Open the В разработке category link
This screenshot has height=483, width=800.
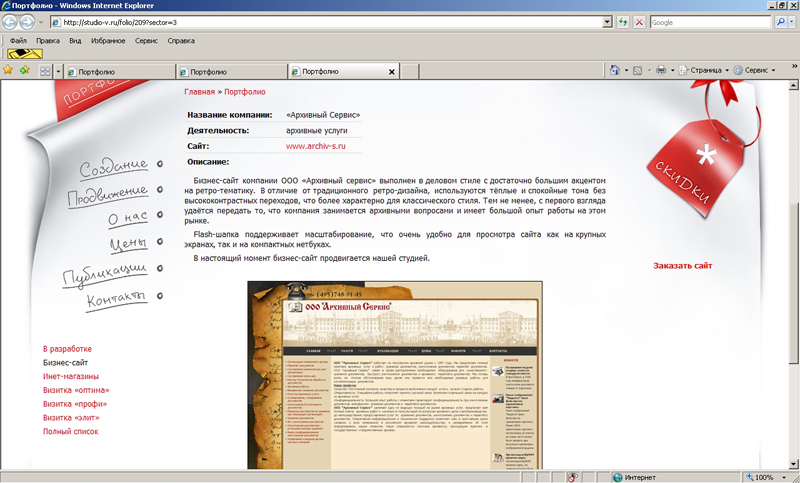(67, 349)
